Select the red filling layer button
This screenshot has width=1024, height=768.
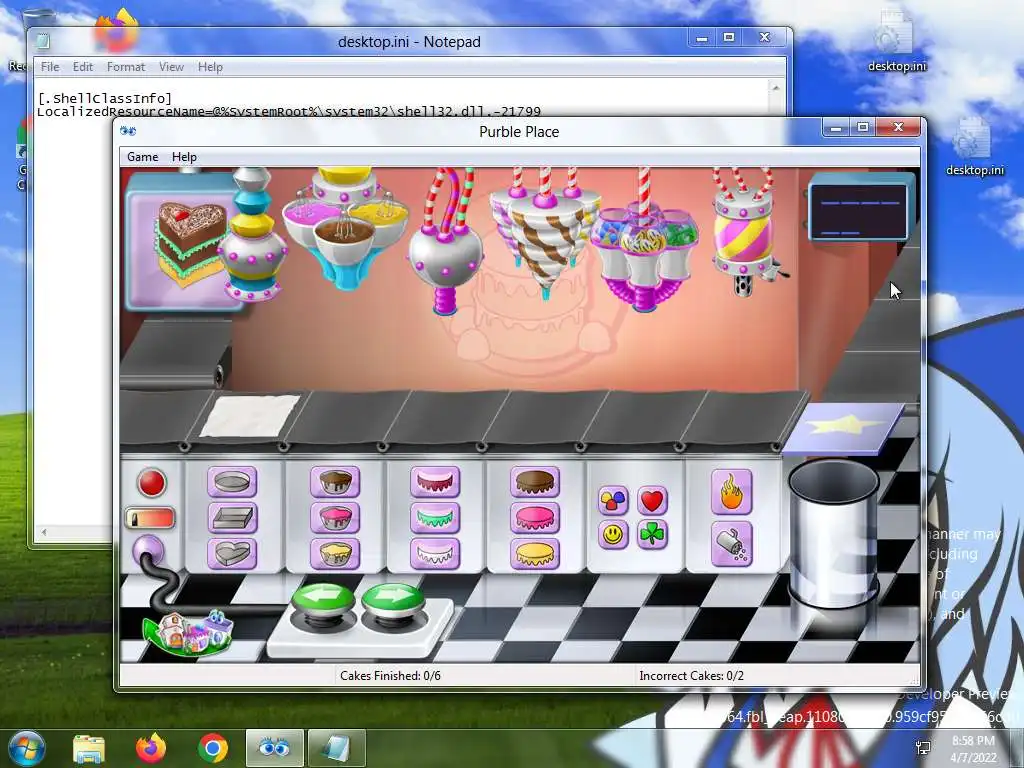[x=435, y=482]
